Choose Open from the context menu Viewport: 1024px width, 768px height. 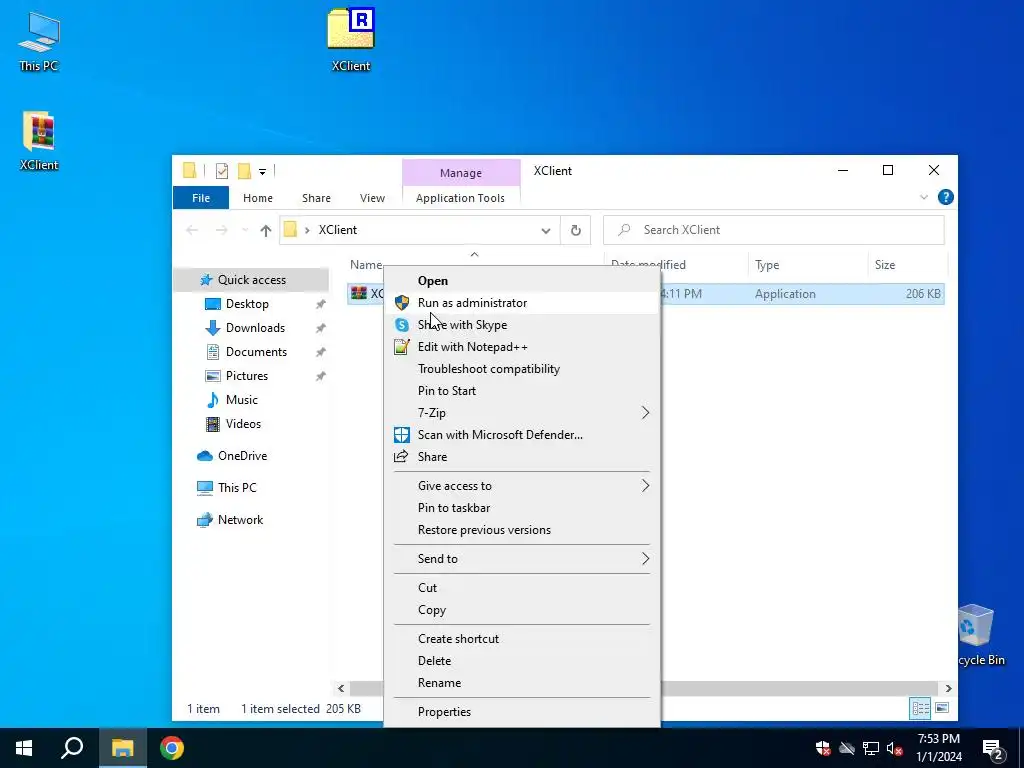(522, 281)
